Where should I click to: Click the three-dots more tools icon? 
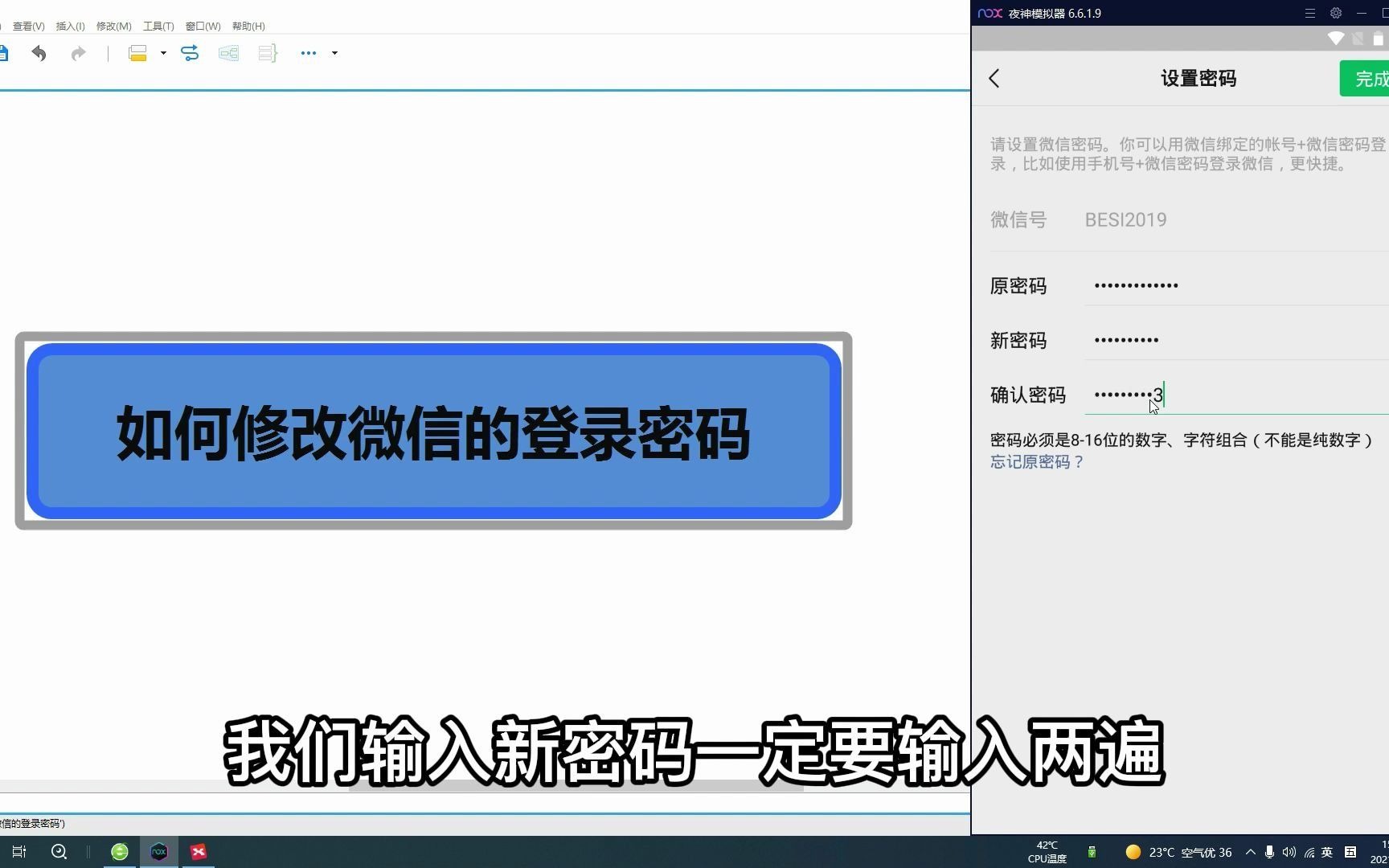tap(309, 54)
